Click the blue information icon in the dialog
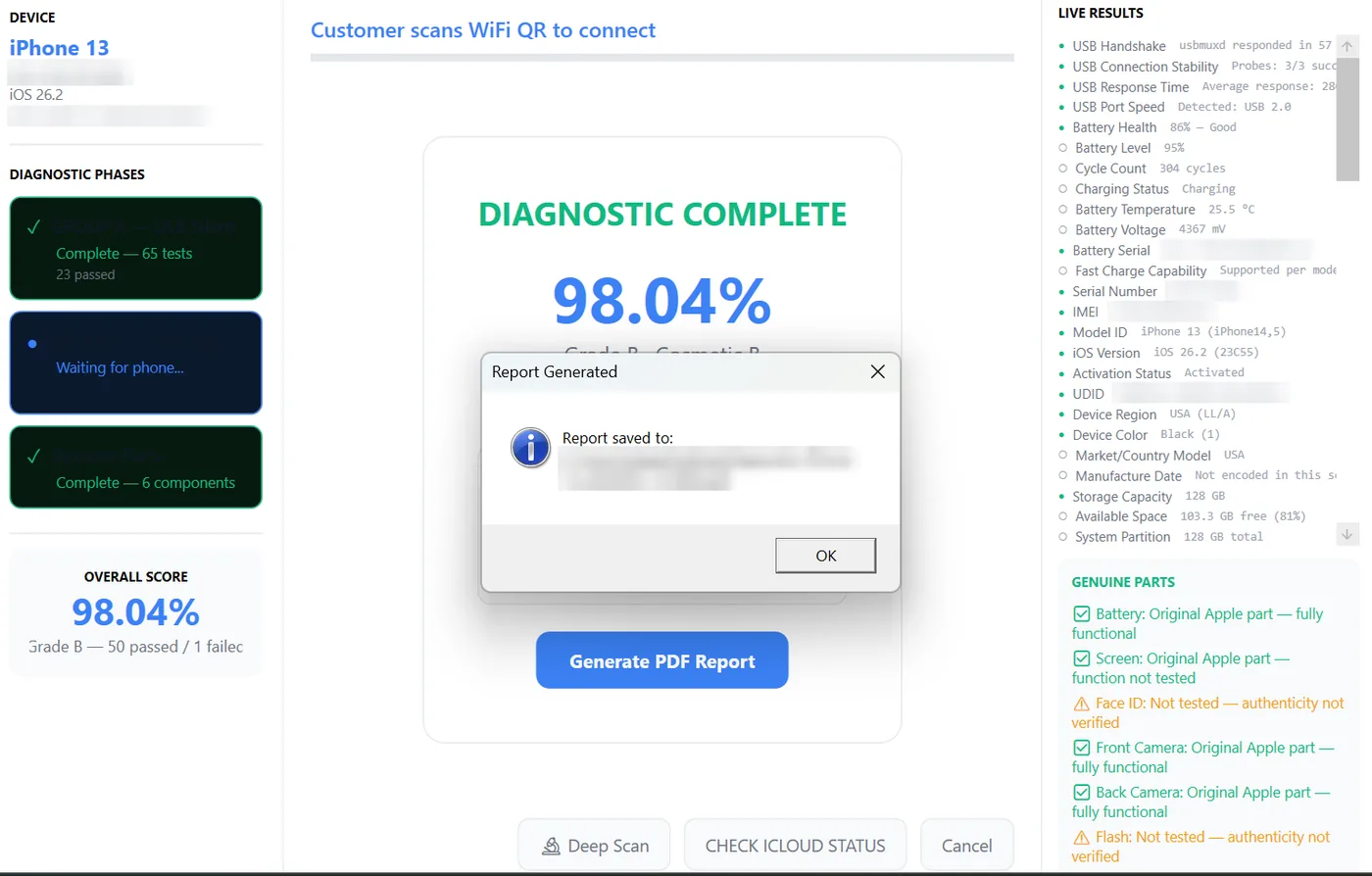Screen dimensions: 1372x876 [530, 449]
